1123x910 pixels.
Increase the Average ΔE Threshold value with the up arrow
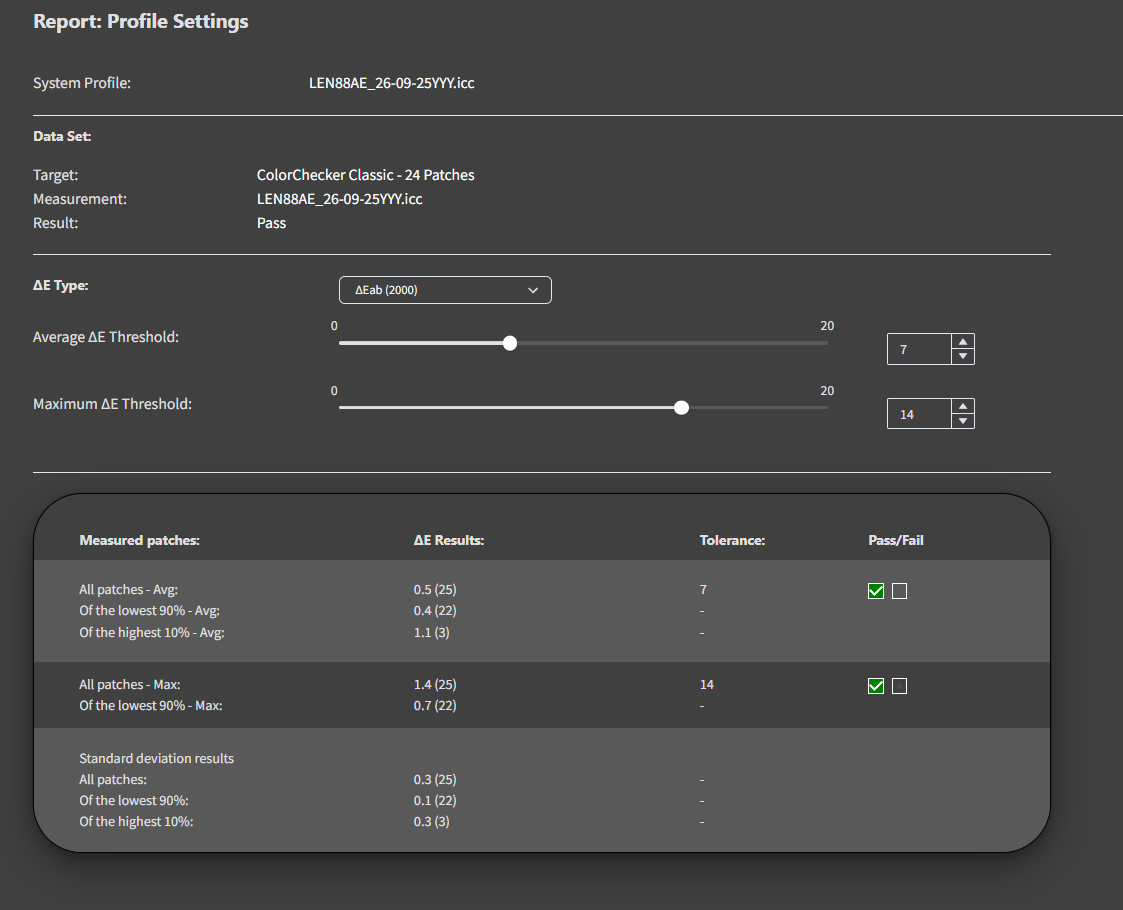point(963,342)
